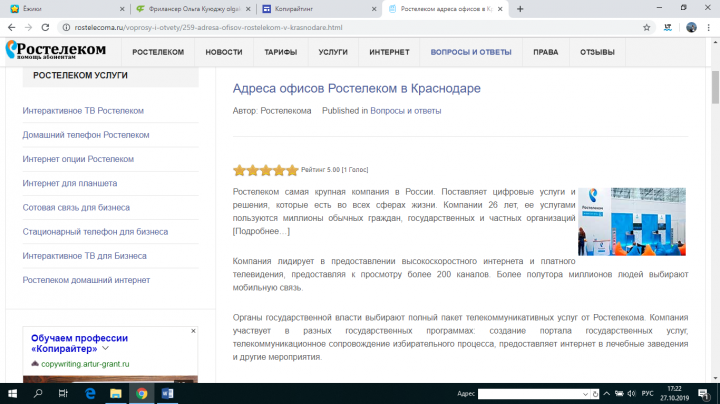Click the browser forward arrow

pos(28,28)
